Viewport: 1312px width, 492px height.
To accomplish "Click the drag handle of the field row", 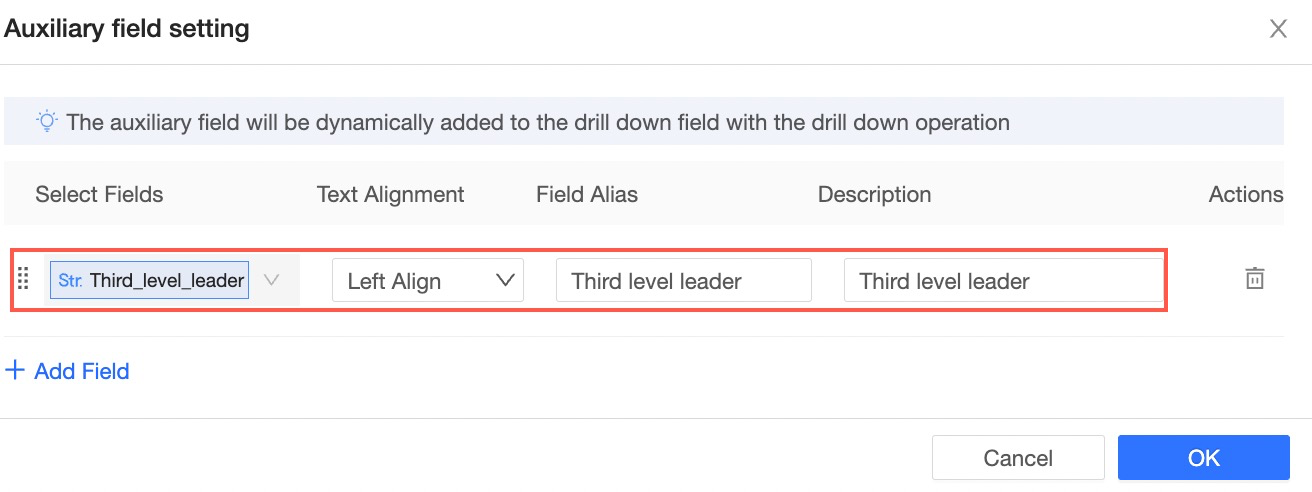I will [24, 281].
